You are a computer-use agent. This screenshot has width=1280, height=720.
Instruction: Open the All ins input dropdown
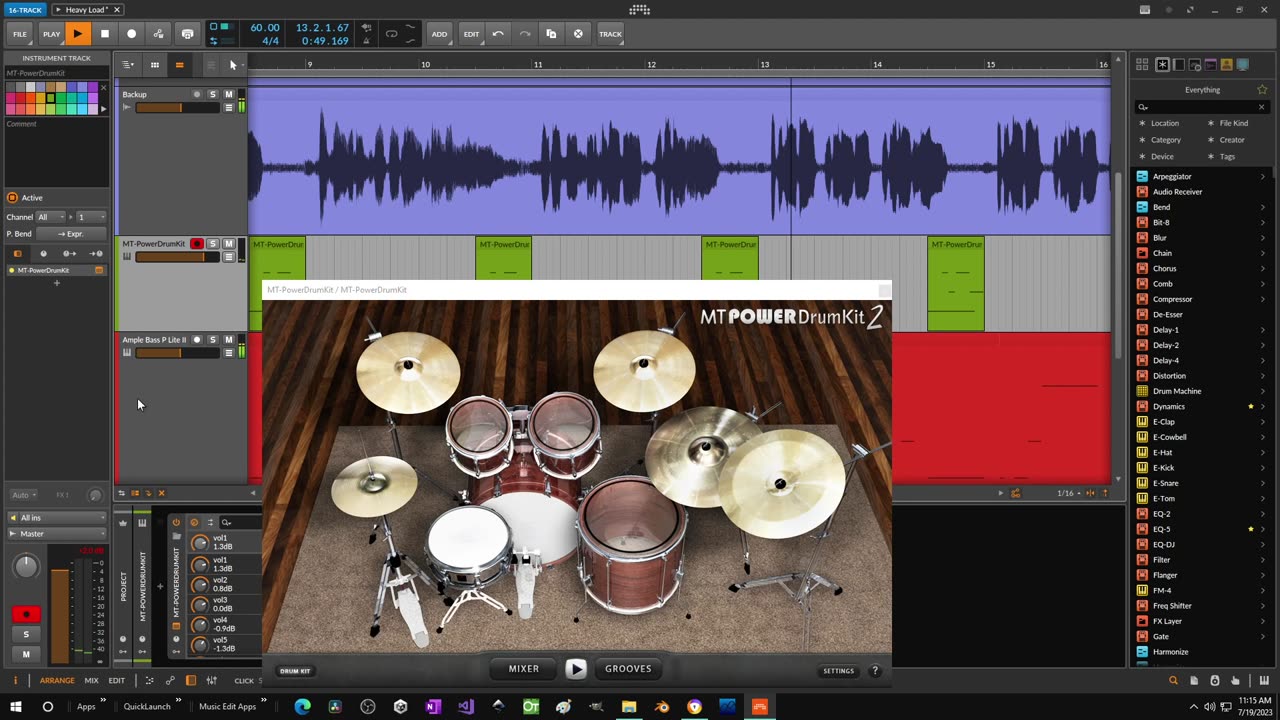click(56, 517)
